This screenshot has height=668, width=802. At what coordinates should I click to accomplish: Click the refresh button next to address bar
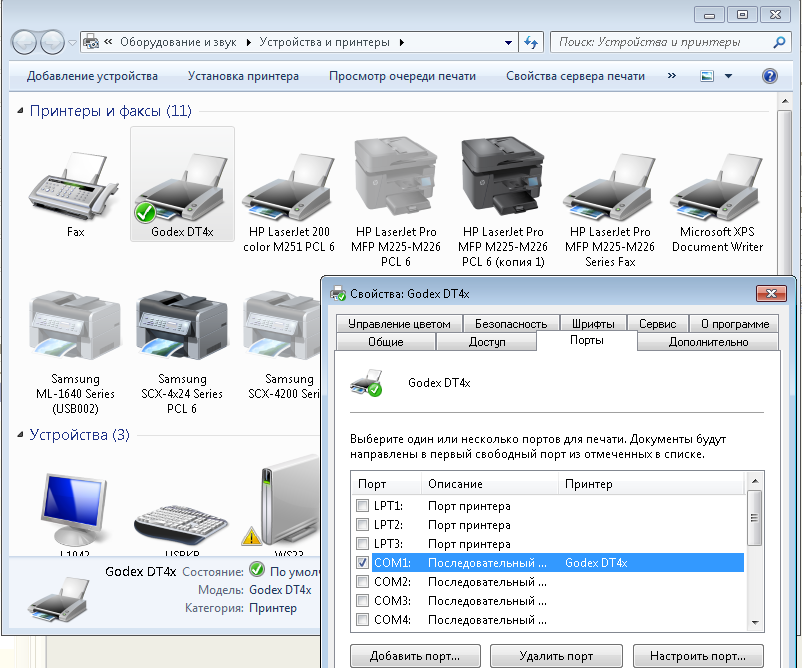[531, 42]
